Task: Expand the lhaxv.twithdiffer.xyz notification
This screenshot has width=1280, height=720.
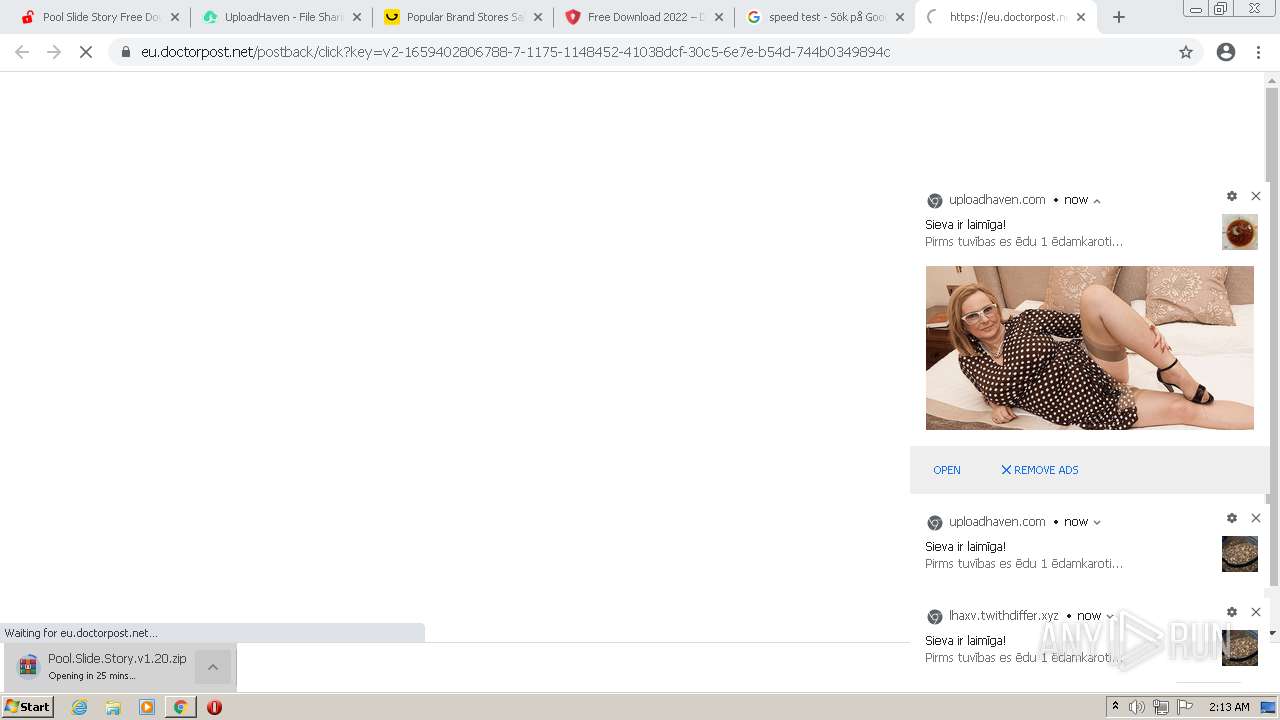Action: pyautogui.click(x=1110, y=616)
